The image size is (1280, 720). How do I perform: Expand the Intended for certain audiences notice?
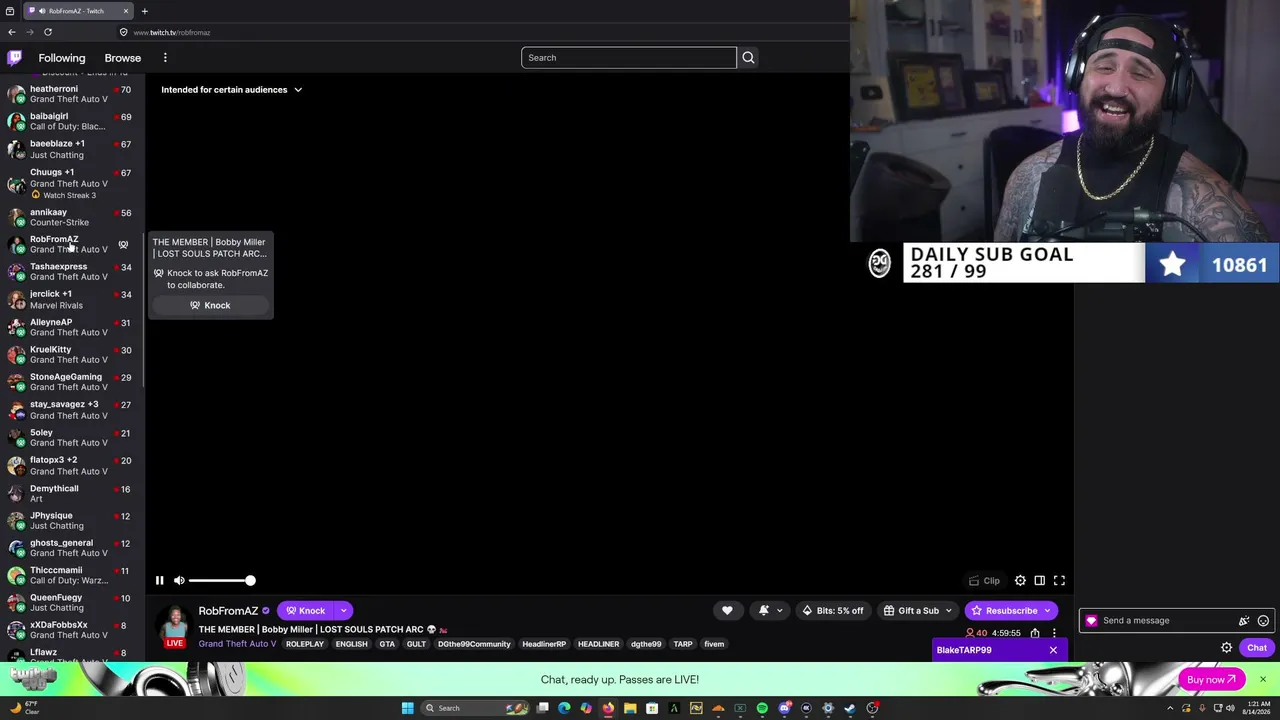pyautogui.click(x=231, y=90)
